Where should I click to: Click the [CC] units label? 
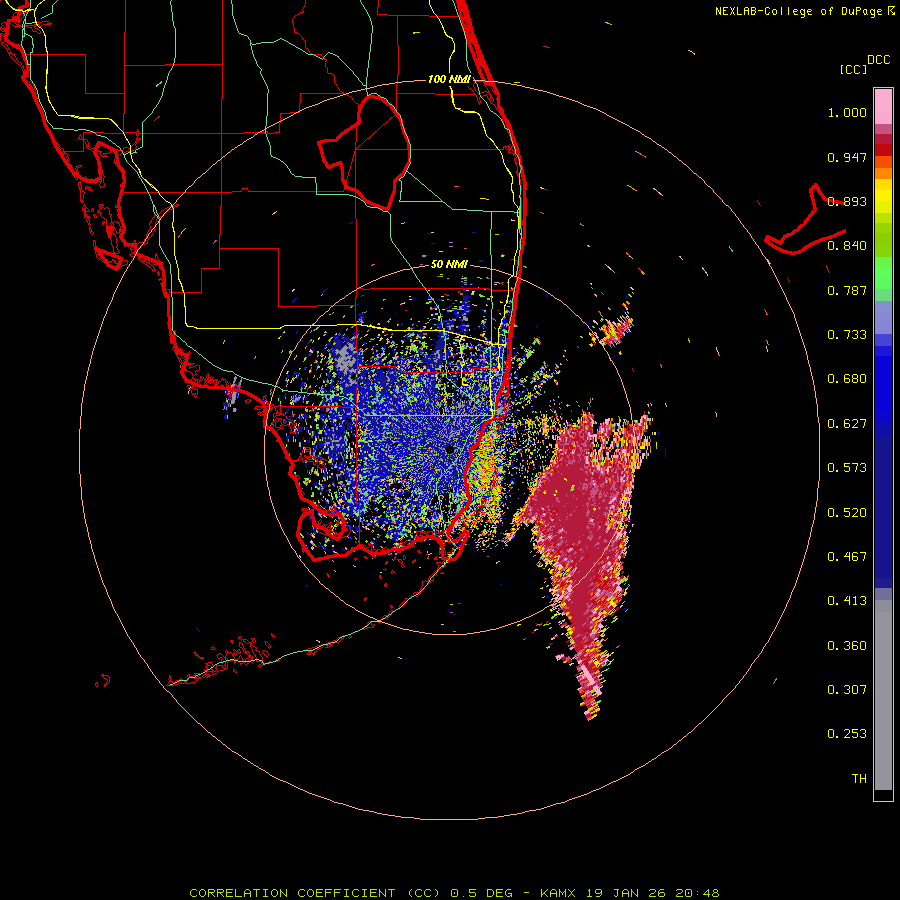click(x=853, y=69)
